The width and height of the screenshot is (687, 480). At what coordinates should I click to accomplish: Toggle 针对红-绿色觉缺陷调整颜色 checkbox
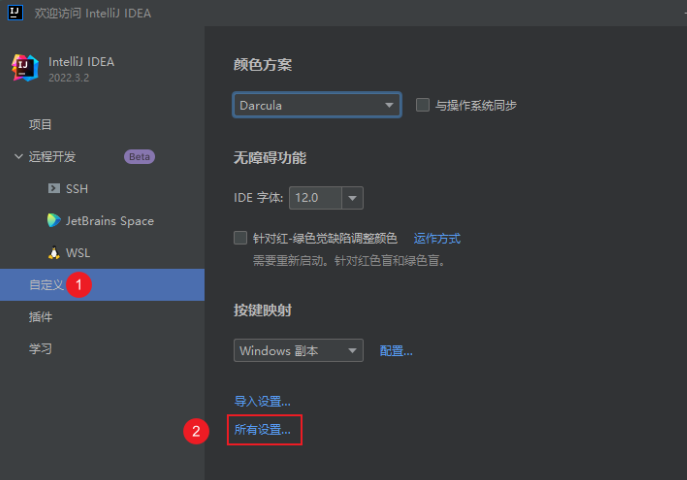click(240, 238)
